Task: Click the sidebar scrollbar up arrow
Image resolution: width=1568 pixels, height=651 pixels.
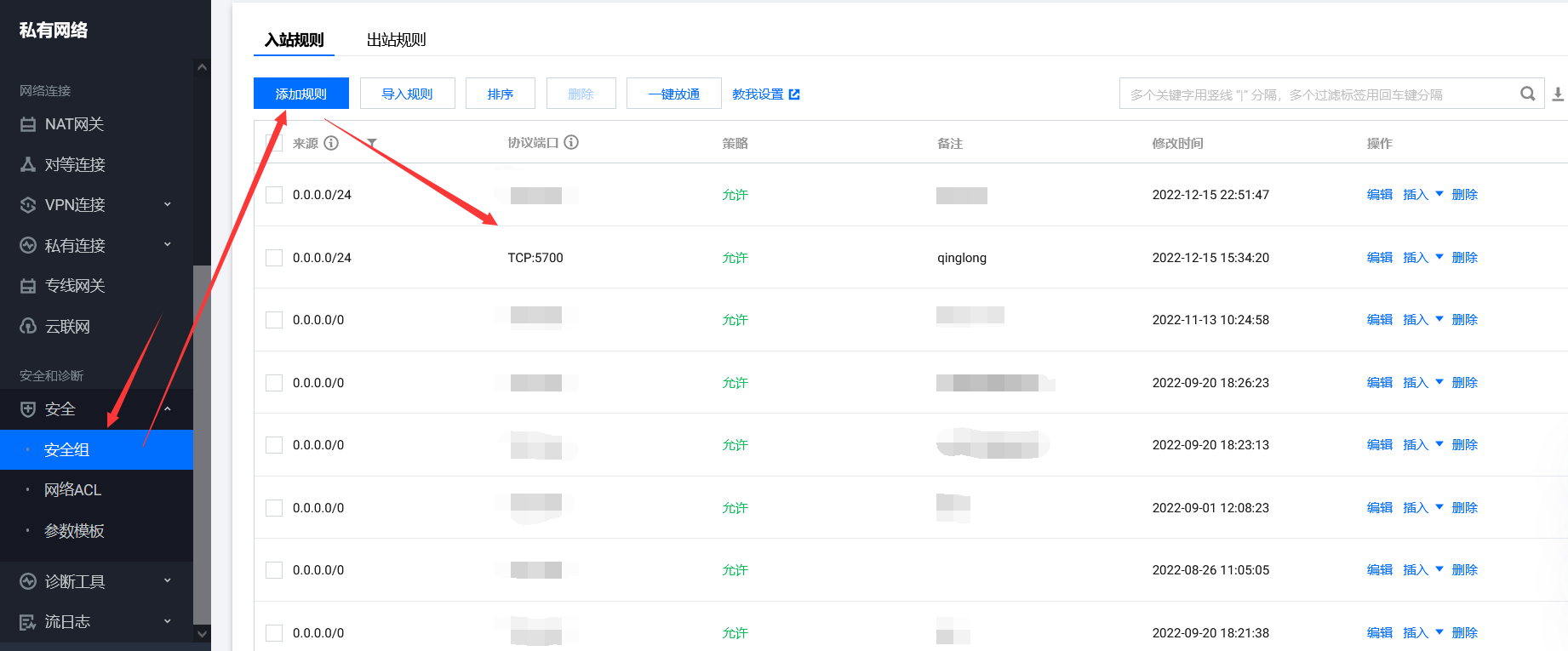Action: pyautogui.click(x=202, y=67)
